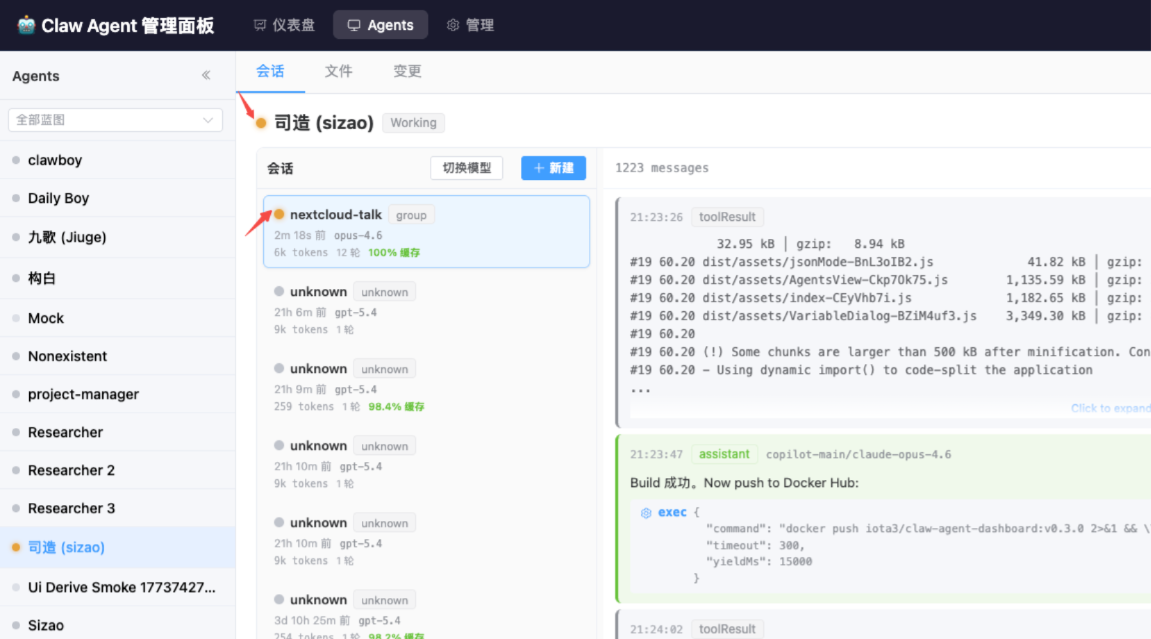Select Sizao agent at list bottom
1151x639 pixels.
coord(117,625)
